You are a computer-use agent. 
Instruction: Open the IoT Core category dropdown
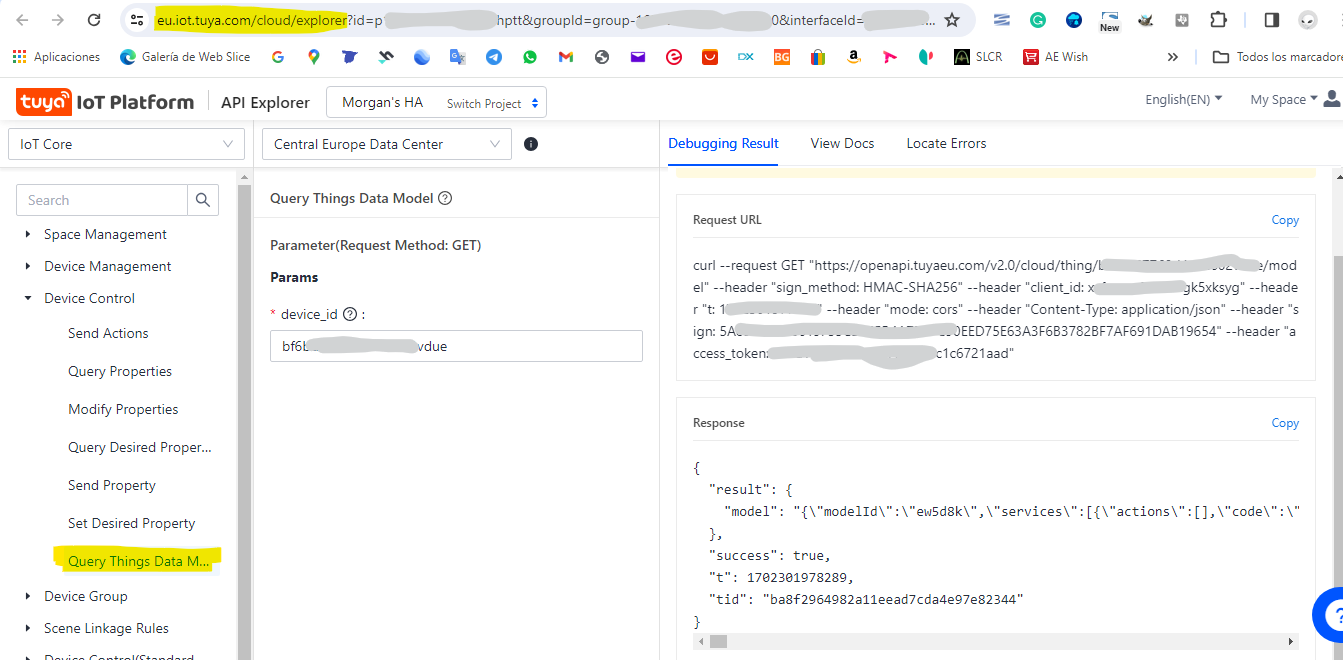point(126,144)
